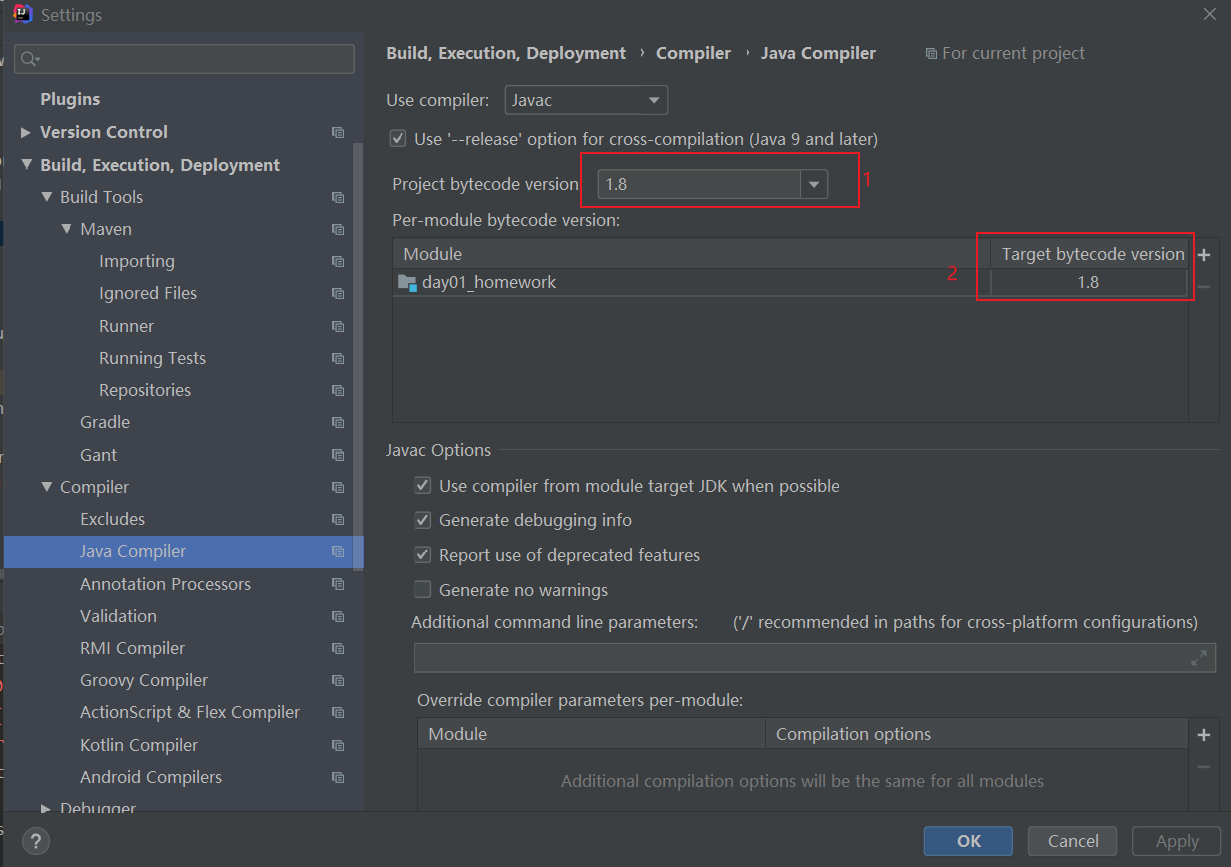Click the OK button
Image resolution: width=1231 pixels, height=867 pixels.
pyautogui.click(x=966, y=841)
